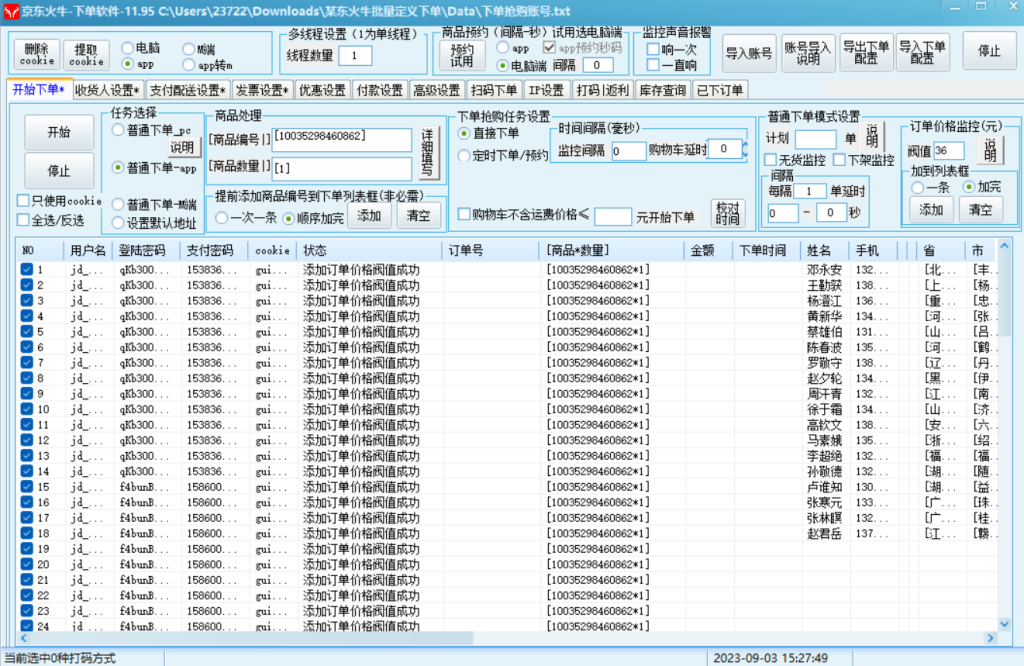Click 导出下单配置 button
Screen dimensions: 1024x666
(x=866, y=52)
